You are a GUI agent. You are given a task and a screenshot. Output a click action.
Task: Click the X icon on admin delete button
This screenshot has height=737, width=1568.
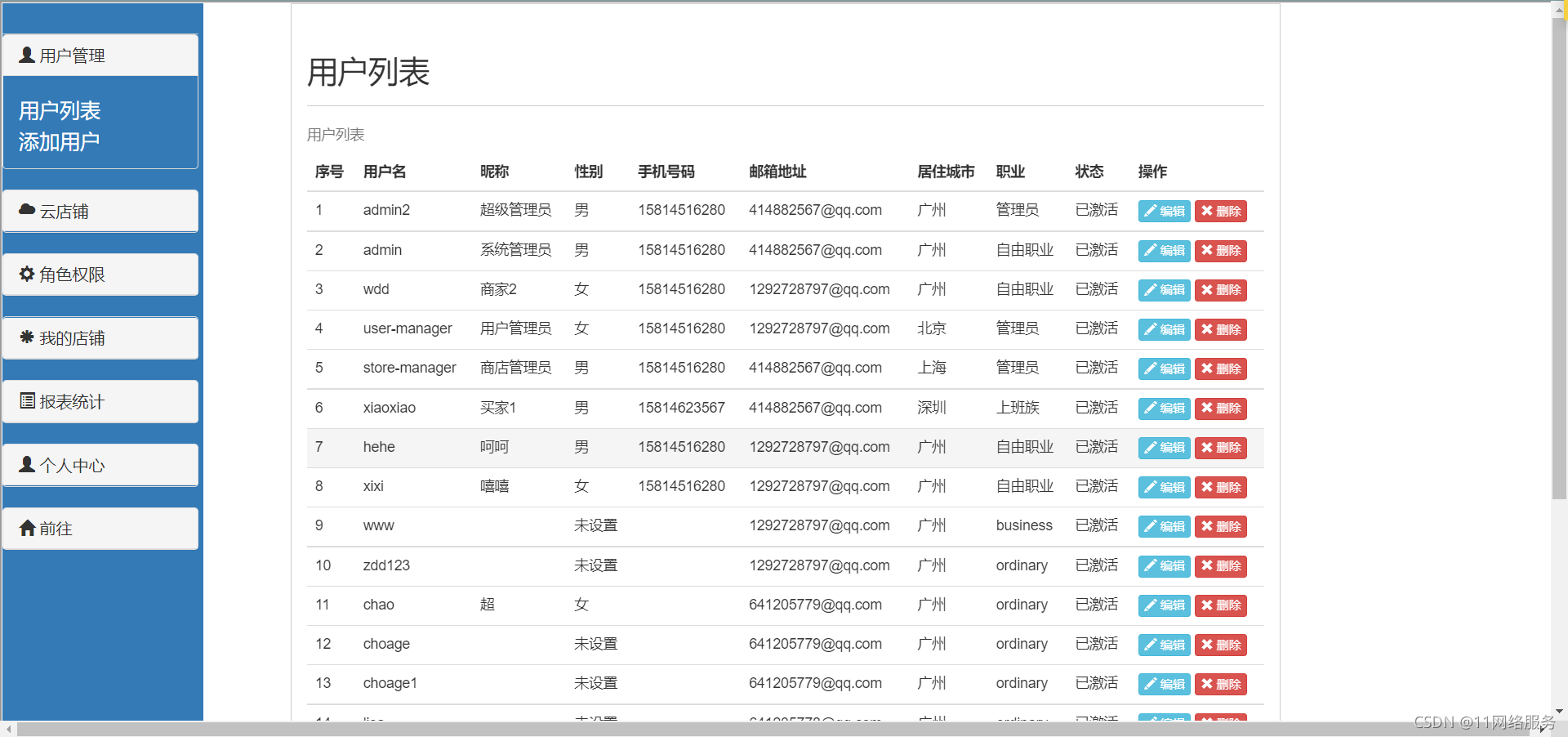1207,251
